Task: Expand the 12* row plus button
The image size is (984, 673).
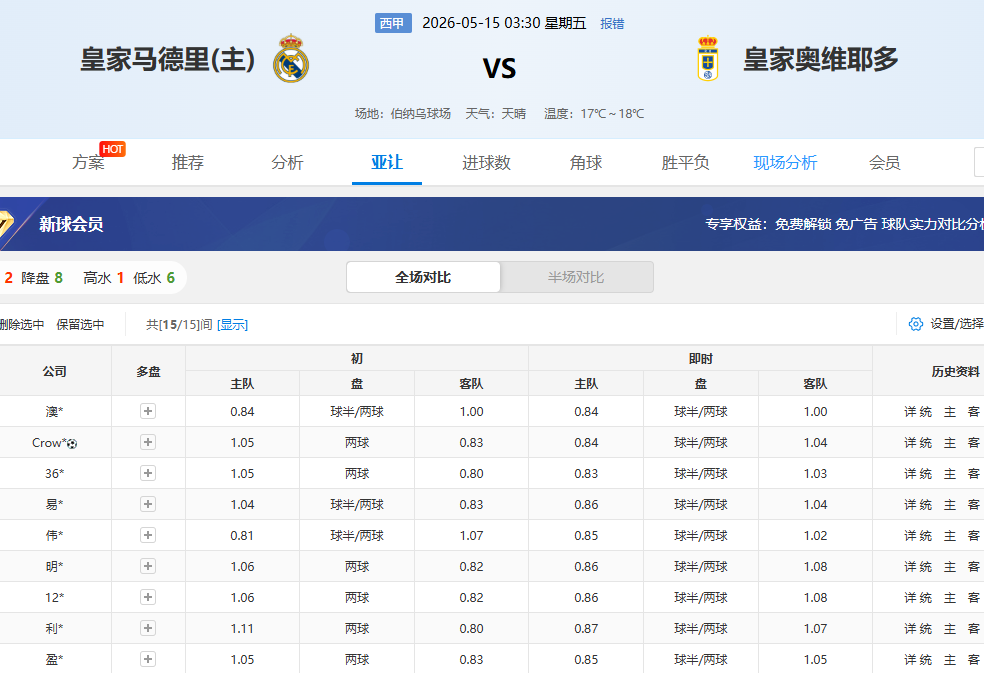Action: coord(148,597)
